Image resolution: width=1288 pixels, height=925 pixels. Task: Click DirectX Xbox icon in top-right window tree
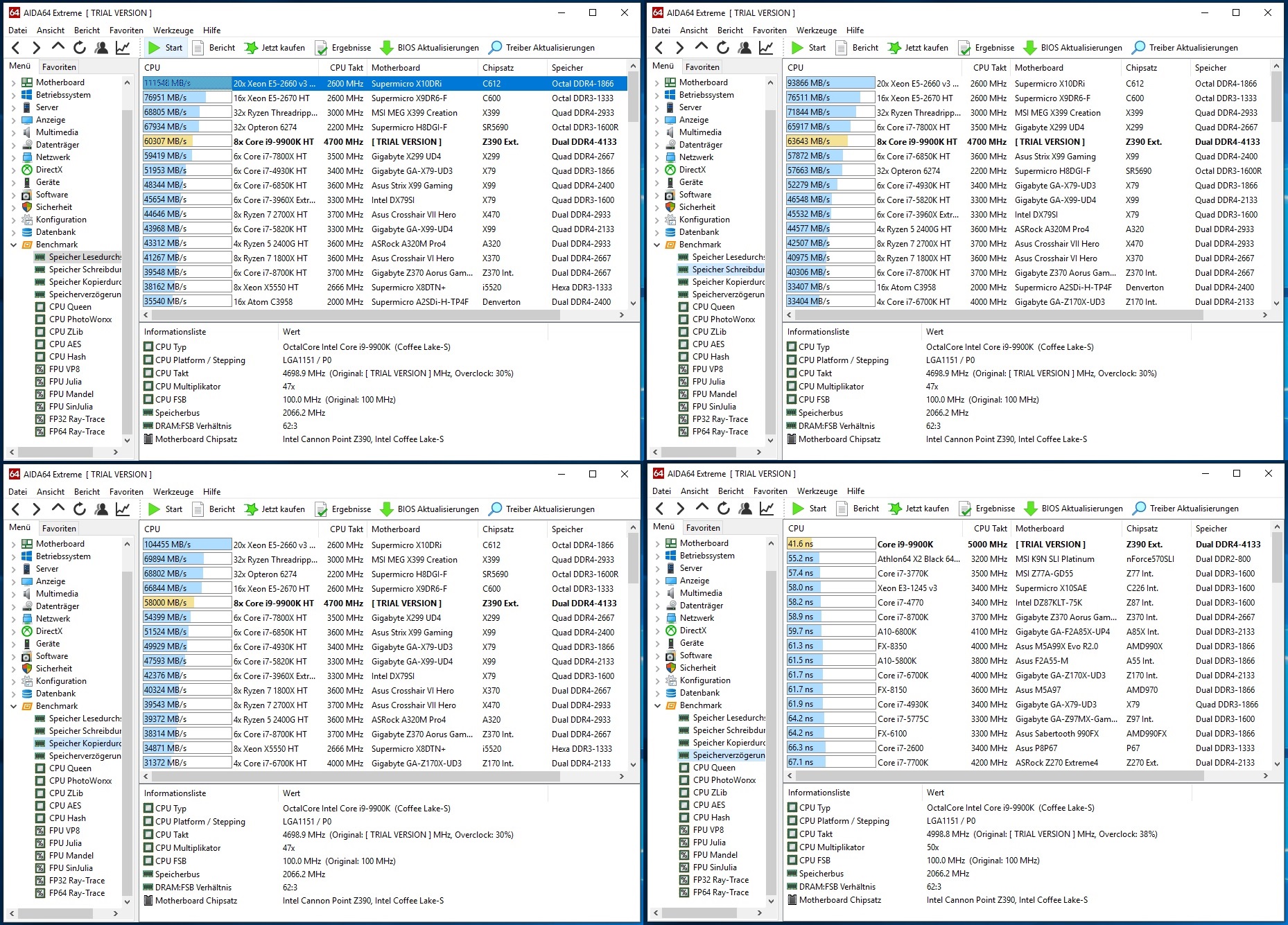pos(670,170)
